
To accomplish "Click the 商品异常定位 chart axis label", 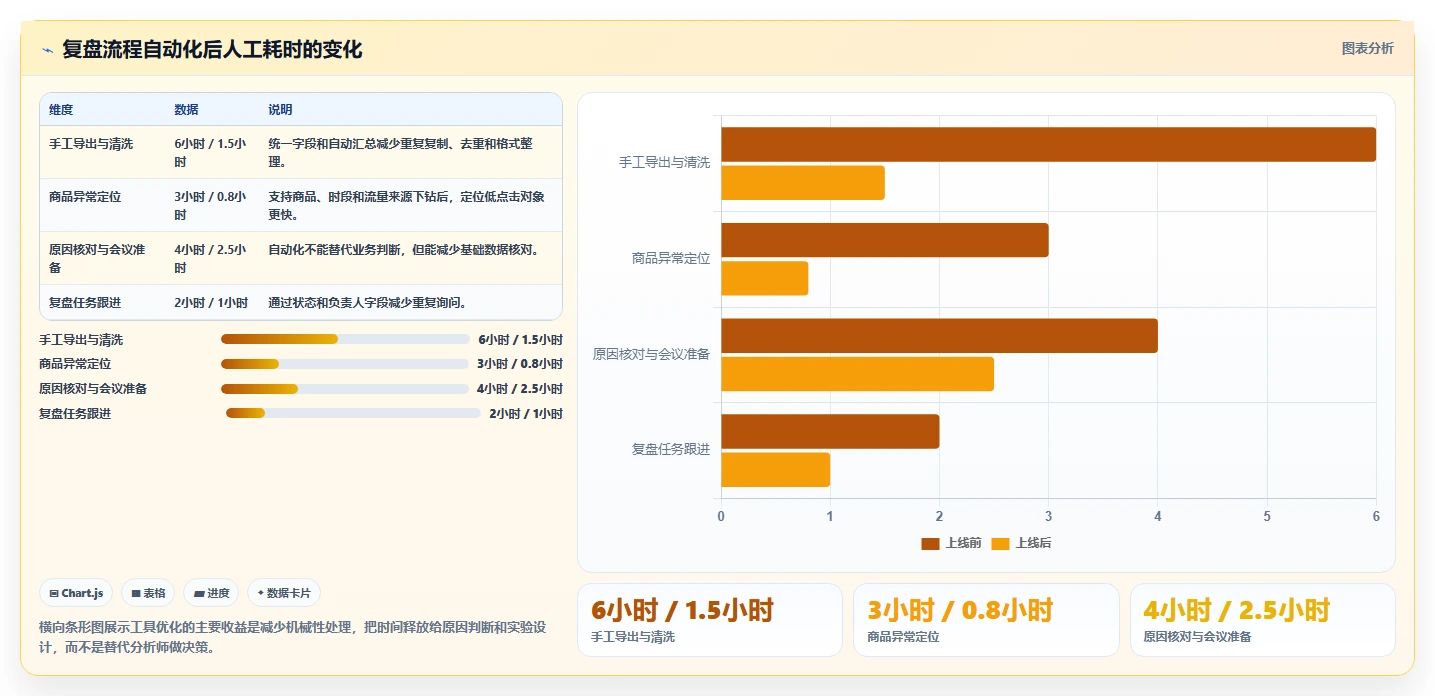I will pos(670,258).
